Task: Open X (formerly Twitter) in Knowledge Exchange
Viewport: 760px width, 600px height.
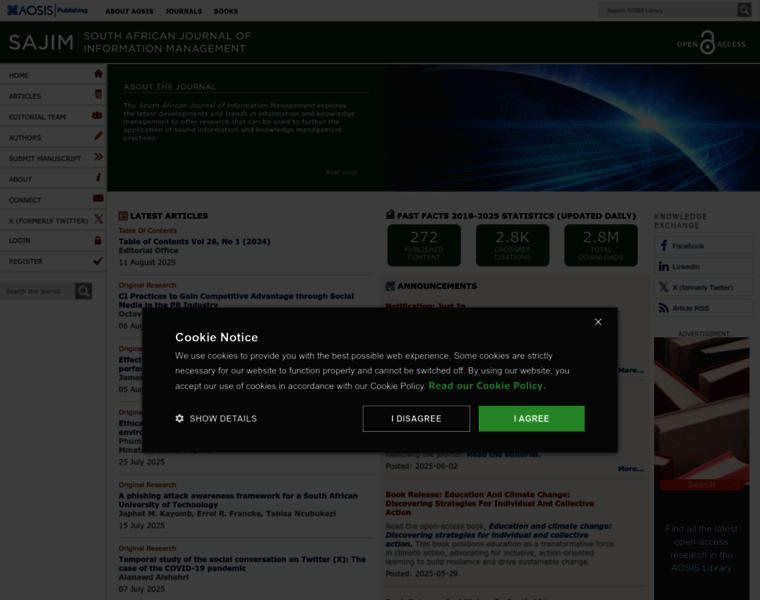Action: tap(703, 287)
